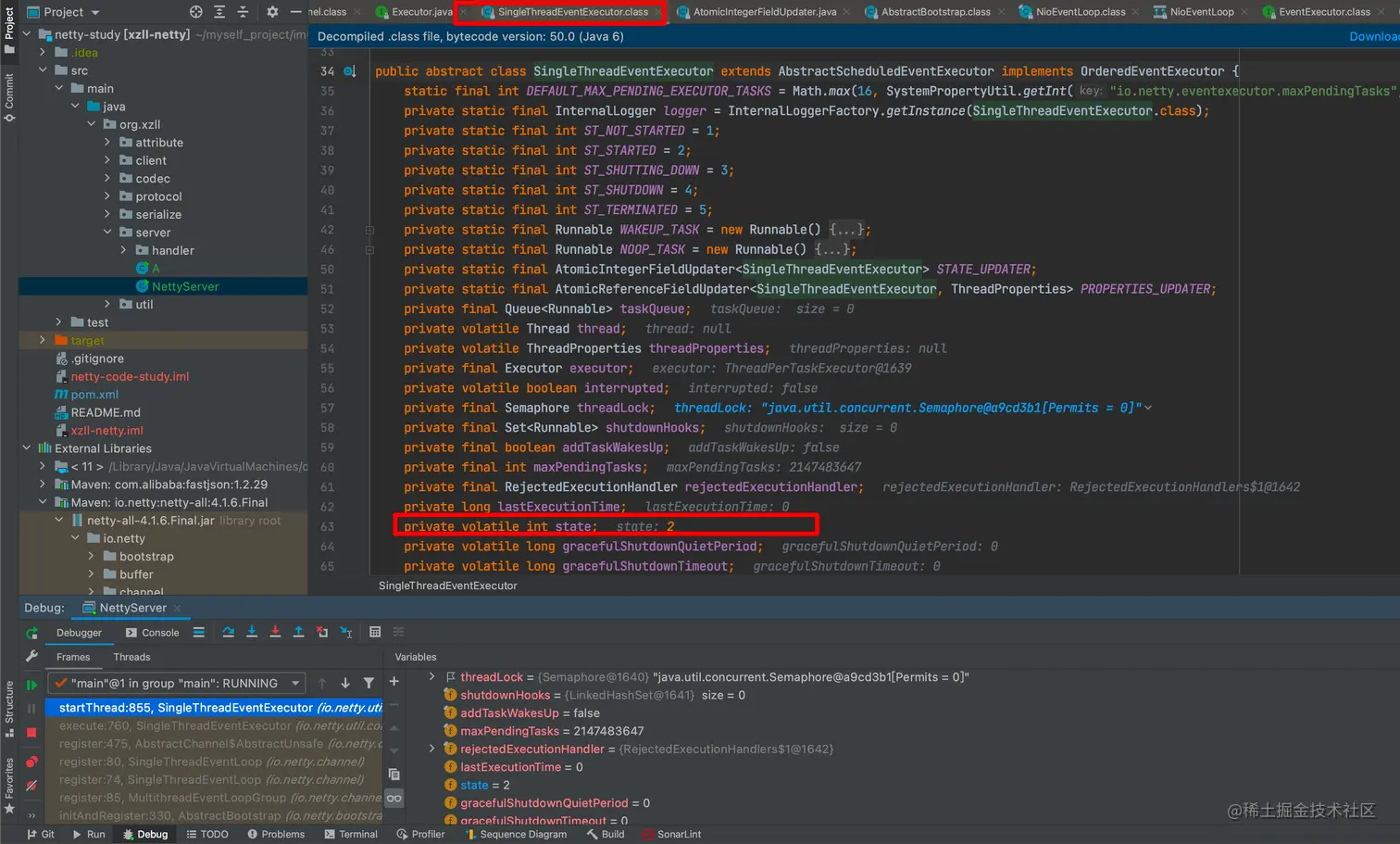Open the Terminal tool window
Screen dimensions: 1400x844
[x=351, y=834]
